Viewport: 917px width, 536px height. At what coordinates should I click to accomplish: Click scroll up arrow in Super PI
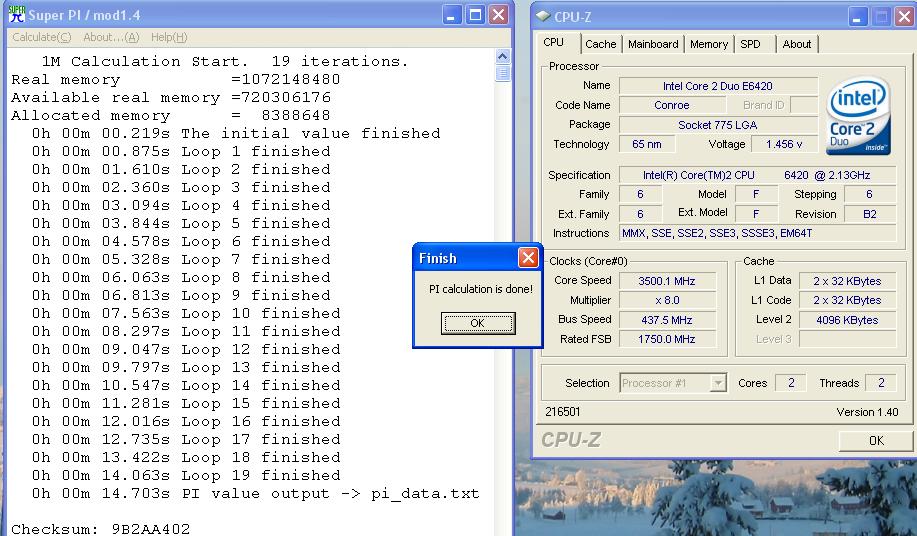tap(502, 57)
